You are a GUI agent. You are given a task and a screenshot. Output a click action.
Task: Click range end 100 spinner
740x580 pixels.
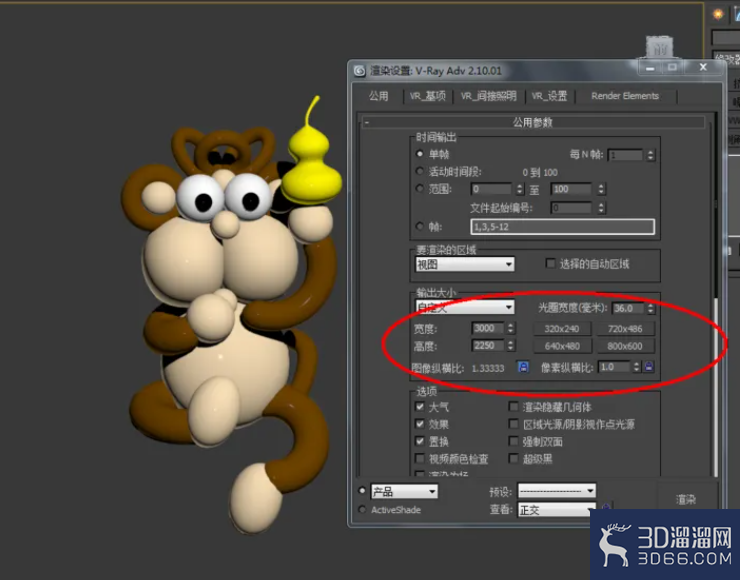pyautogui.click(x=601, y=189)
